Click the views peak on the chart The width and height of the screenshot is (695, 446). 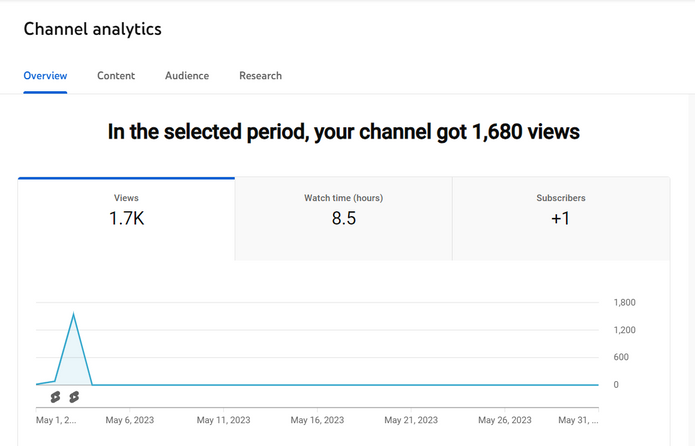click(73, 314)
